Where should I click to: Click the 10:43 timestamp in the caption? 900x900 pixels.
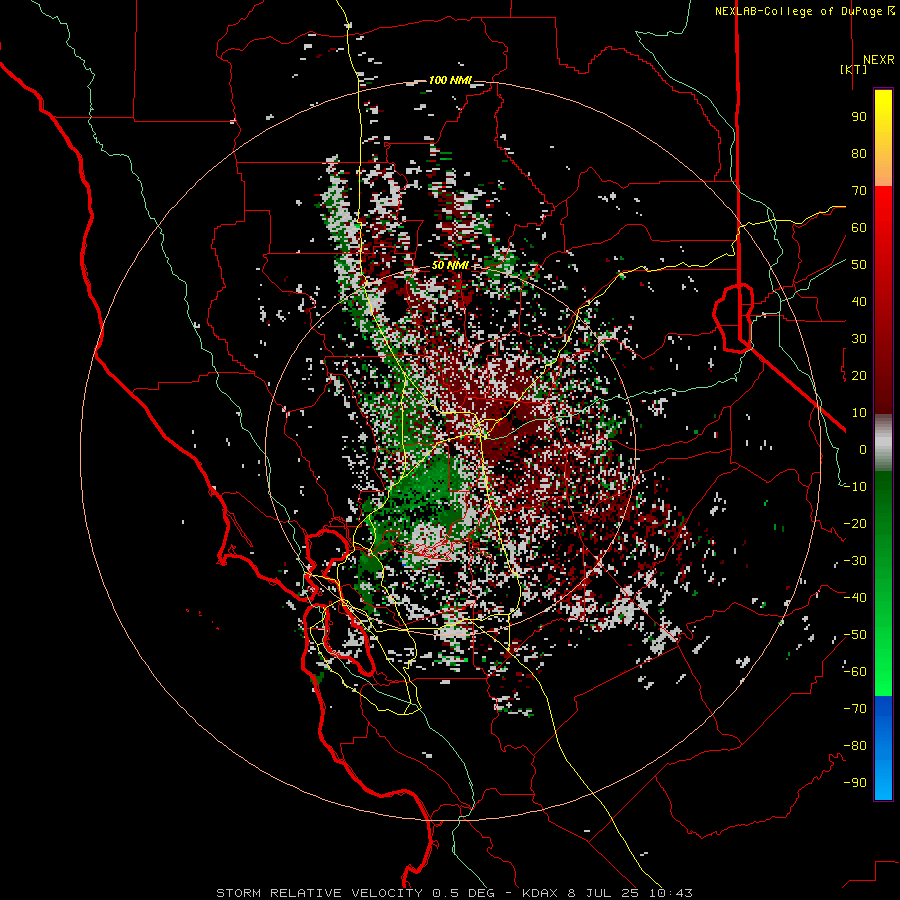pos(670,893)
